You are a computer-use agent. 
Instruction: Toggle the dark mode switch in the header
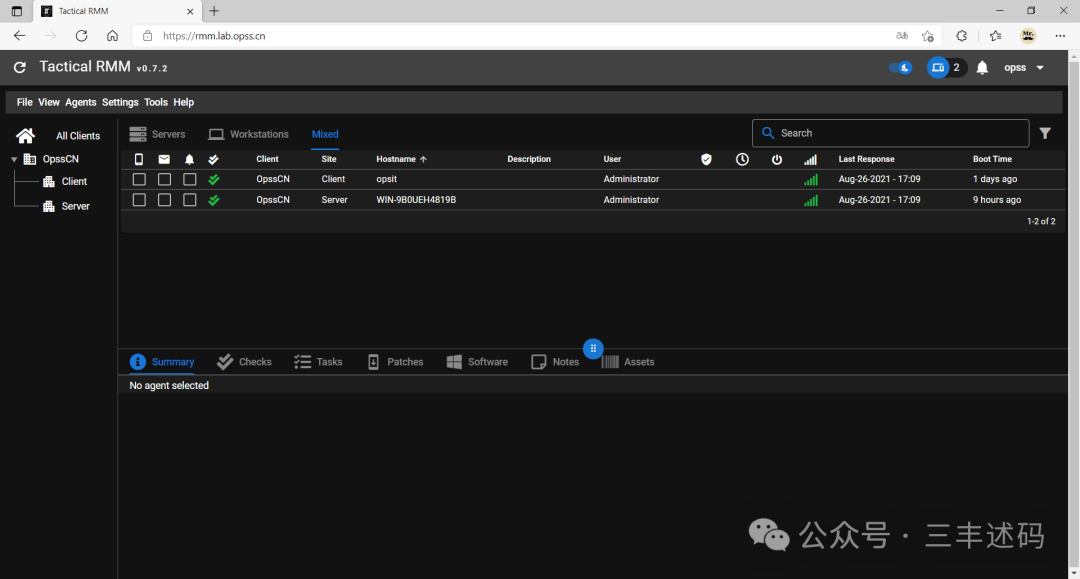click(x=900, y=67)
